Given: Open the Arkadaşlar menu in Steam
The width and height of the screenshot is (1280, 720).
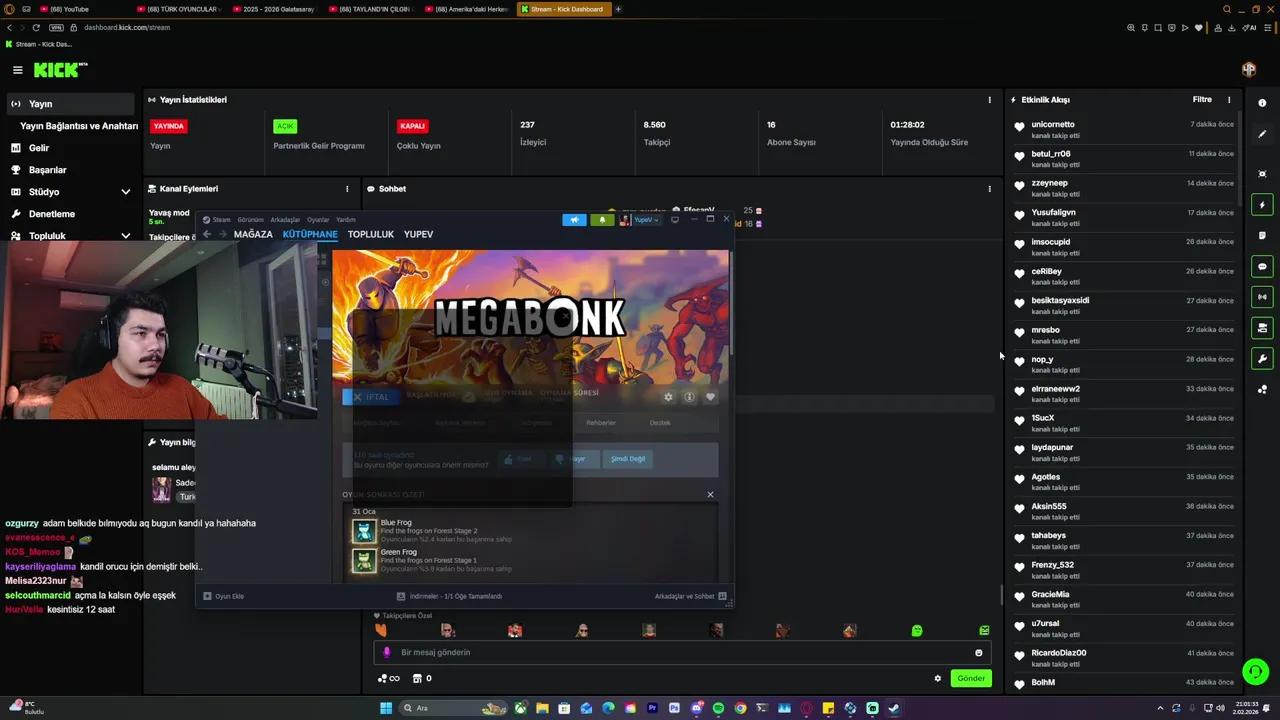Looking at the screenshot, I should [x=285, y=220].
